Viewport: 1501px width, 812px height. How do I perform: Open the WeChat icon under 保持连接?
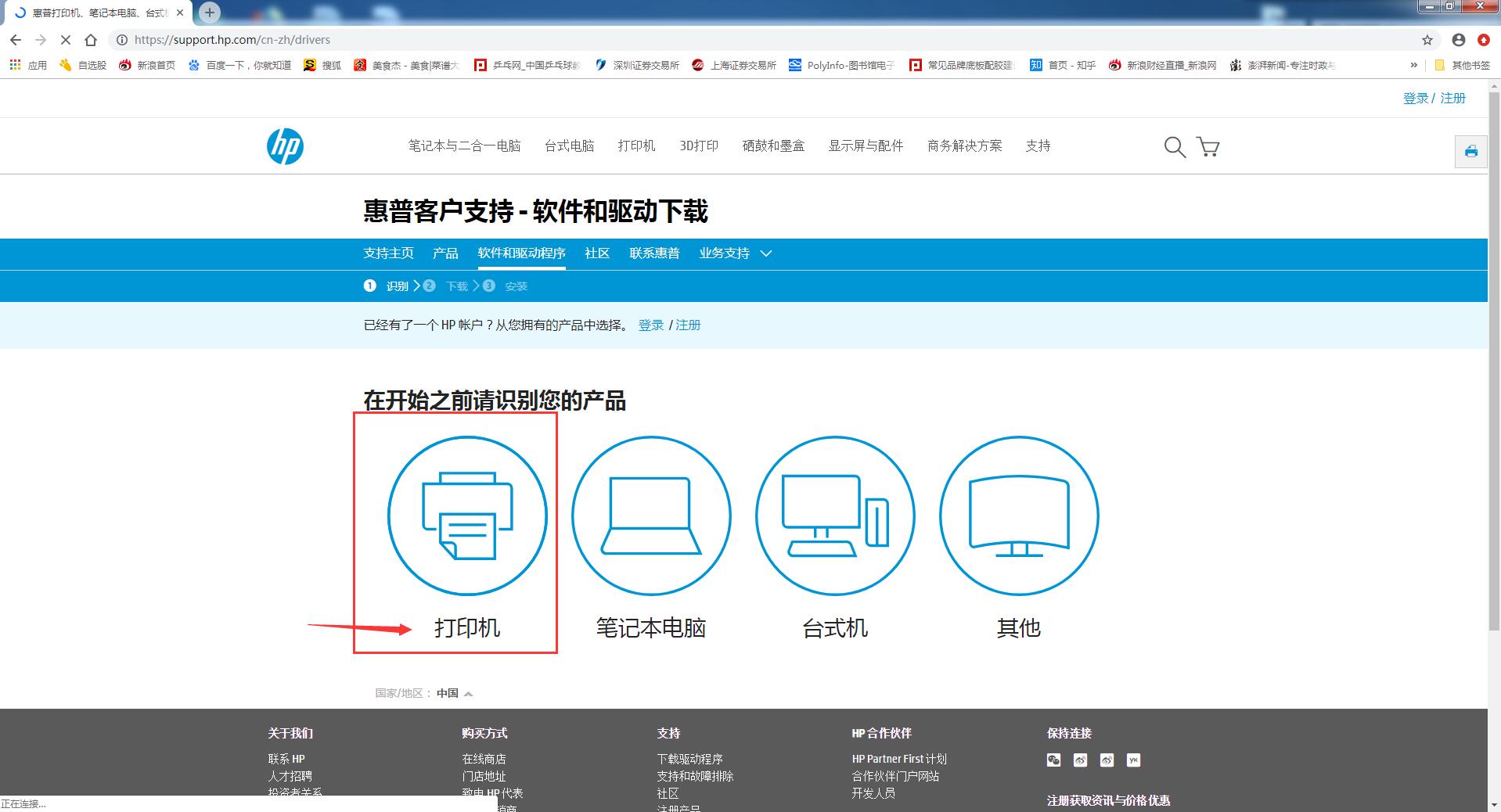click(x=1053, y=760)
